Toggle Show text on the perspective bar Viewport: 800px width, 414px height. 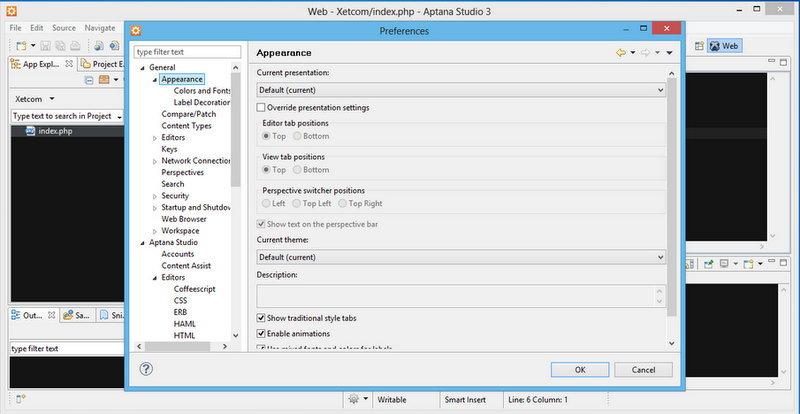coord(261,224)
